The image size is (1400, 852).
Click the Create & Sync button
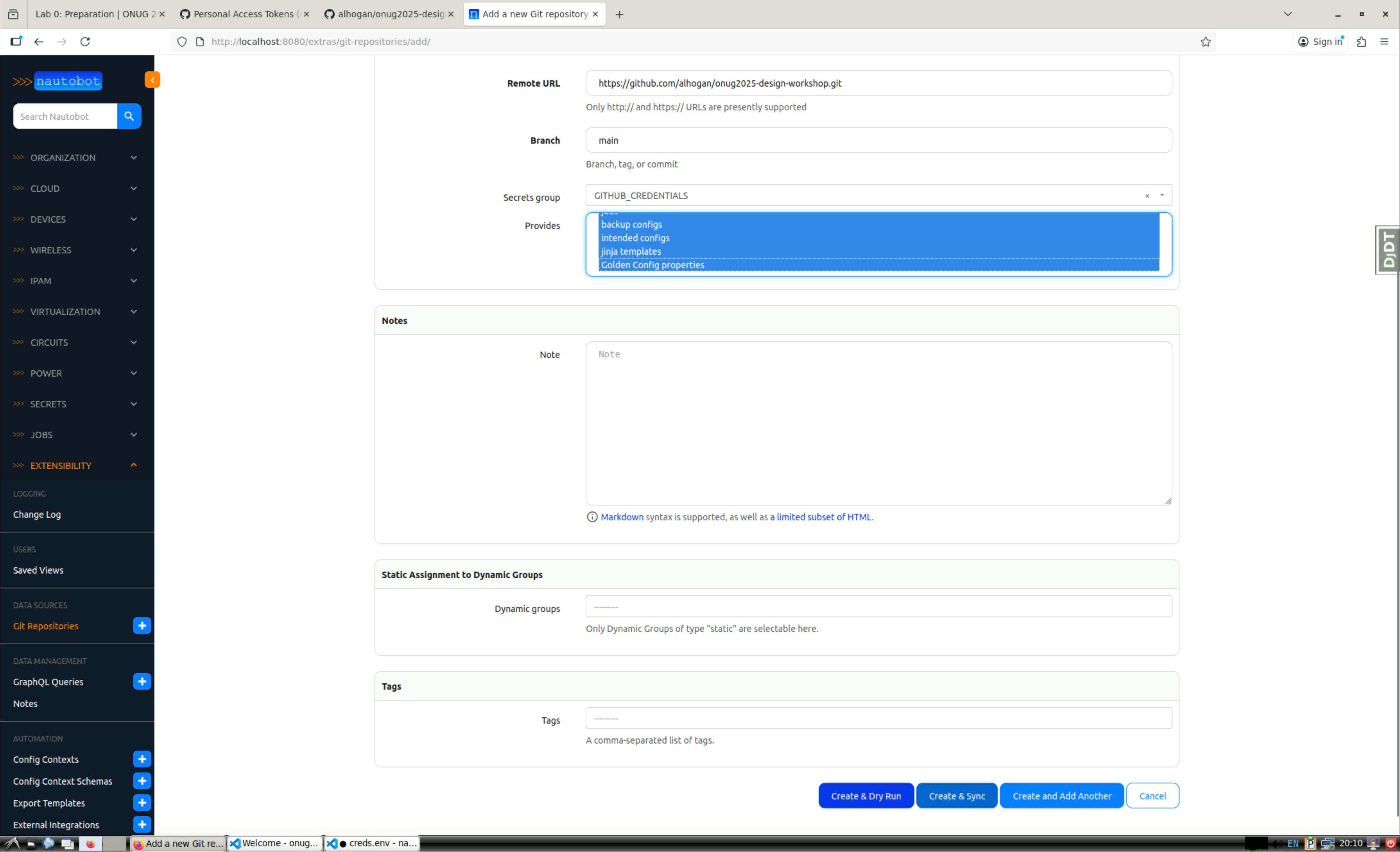(956, 795)
